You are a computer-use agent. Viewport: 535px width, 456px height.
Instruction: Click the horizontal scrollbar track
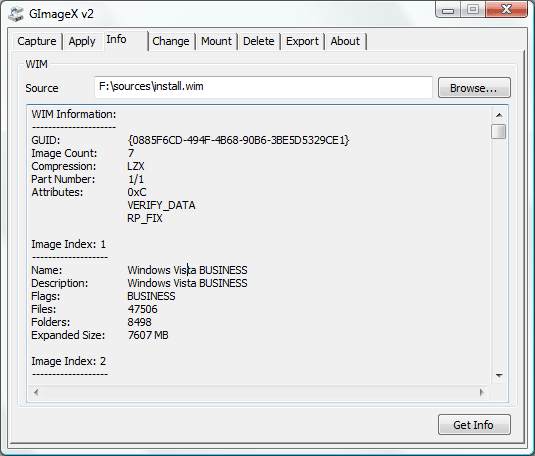click(259, 392)
